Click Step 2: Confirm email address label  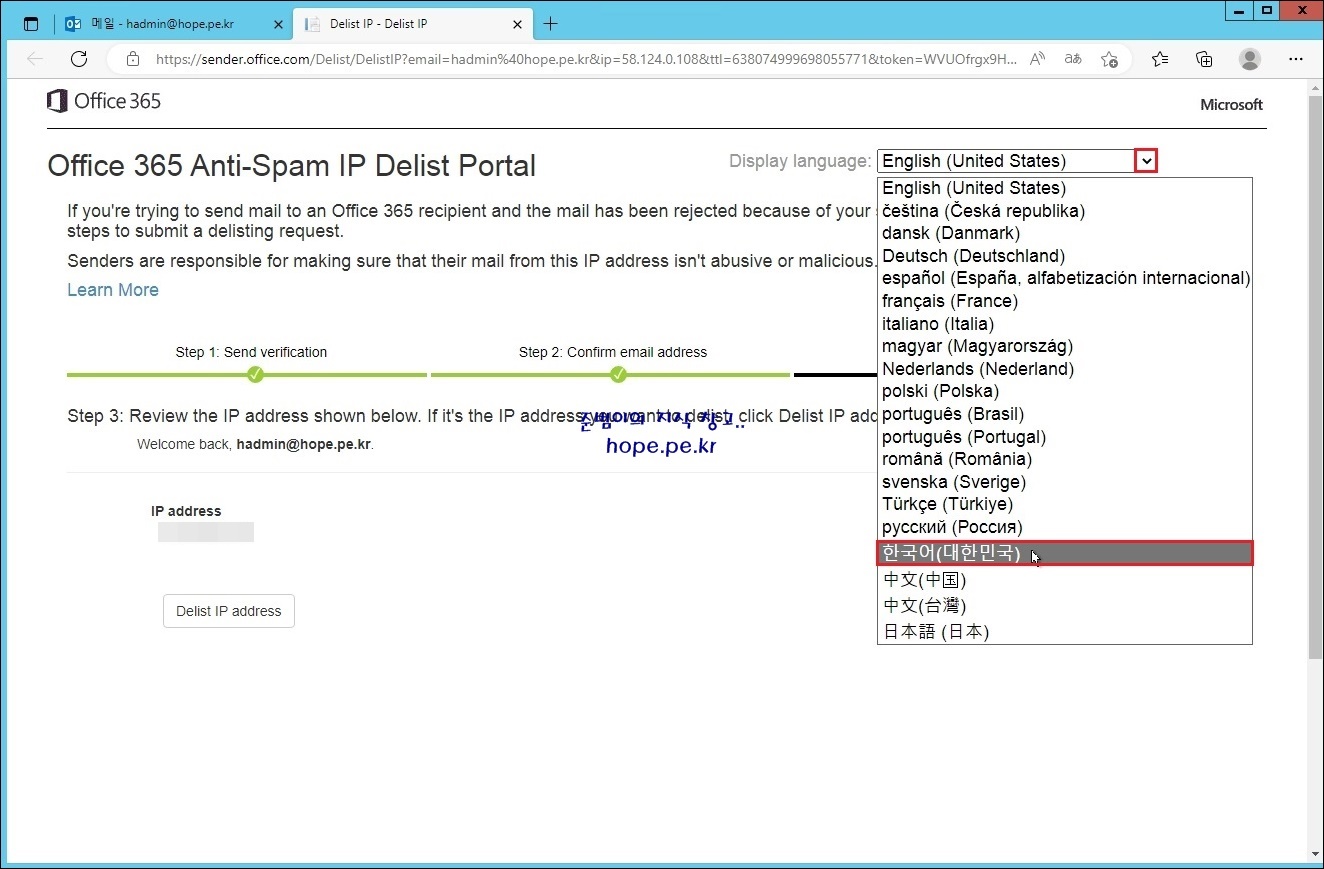(x=613, y=352)
